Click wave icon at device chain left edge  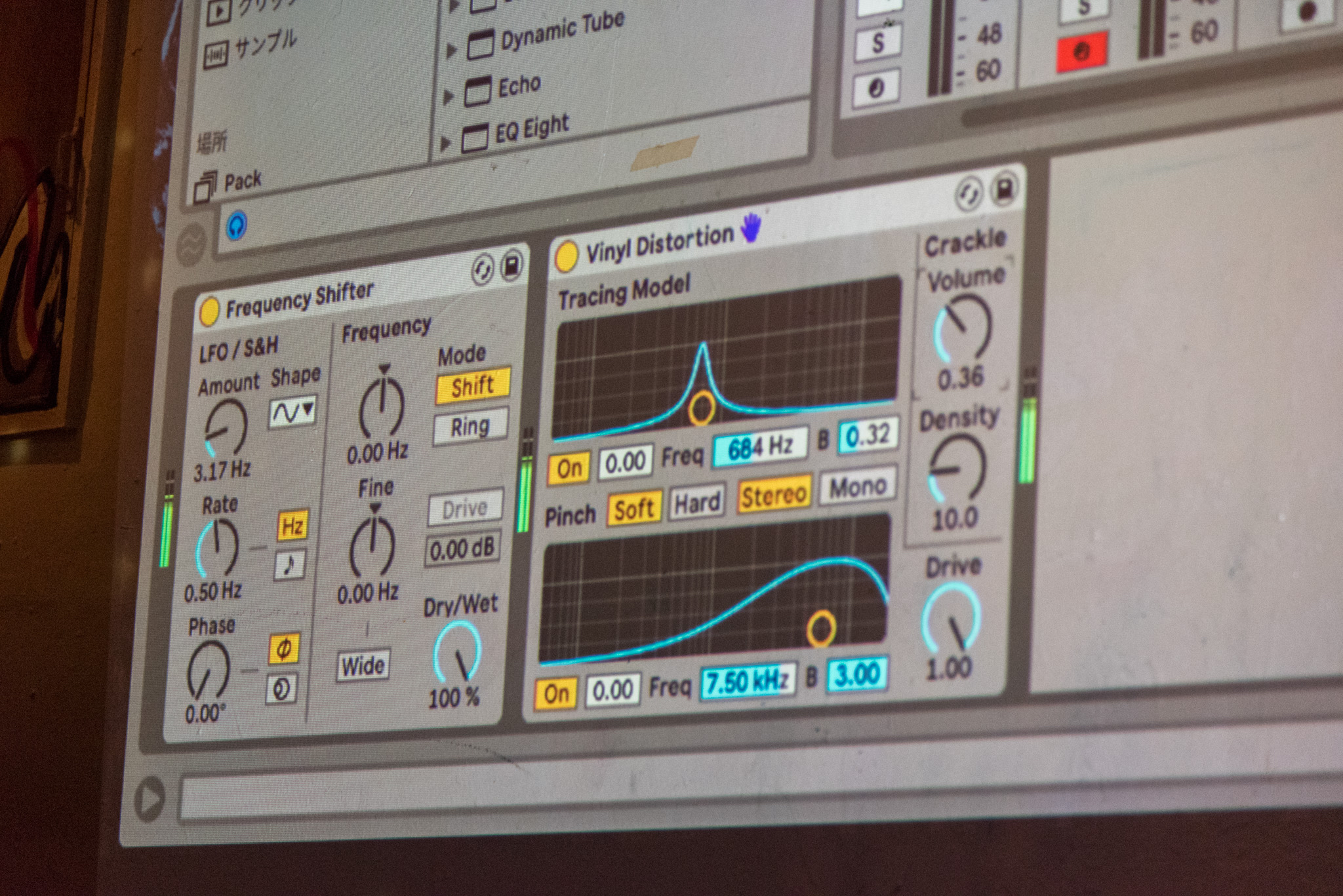[x=191, y=243]
